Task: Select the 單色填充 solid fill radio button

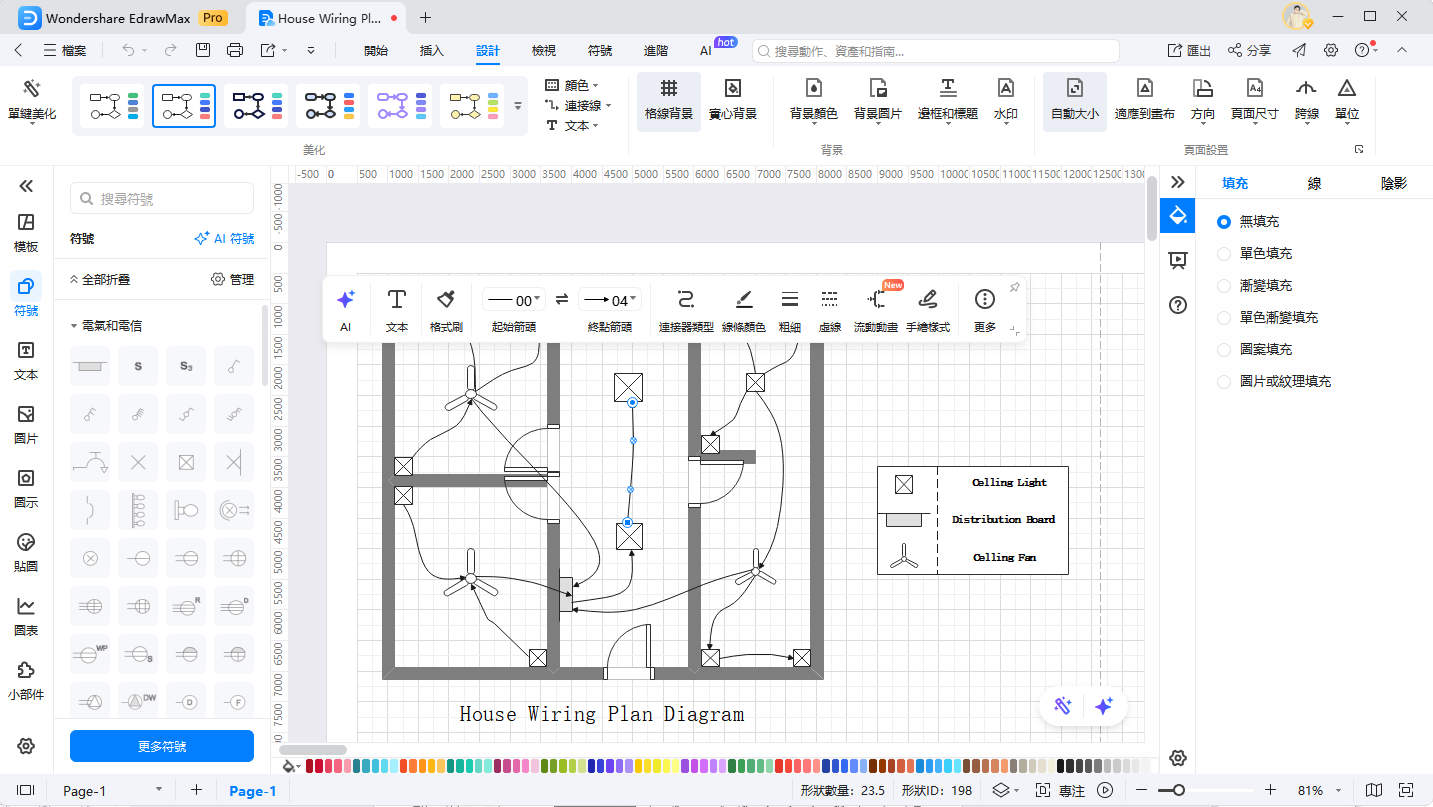Action: tap(1224, 254)
